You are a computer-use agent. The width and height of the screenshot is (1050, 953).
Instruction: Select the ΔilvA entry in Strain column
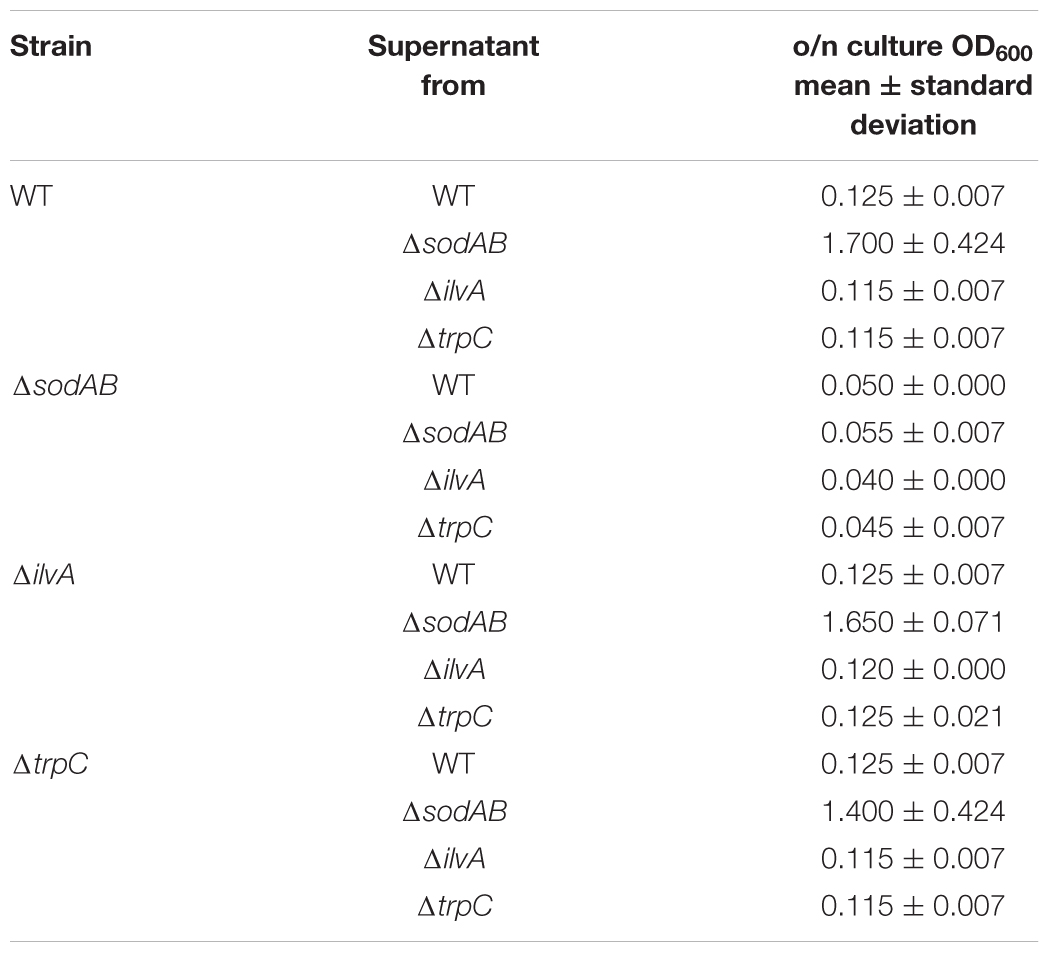(x=44, y=575)
